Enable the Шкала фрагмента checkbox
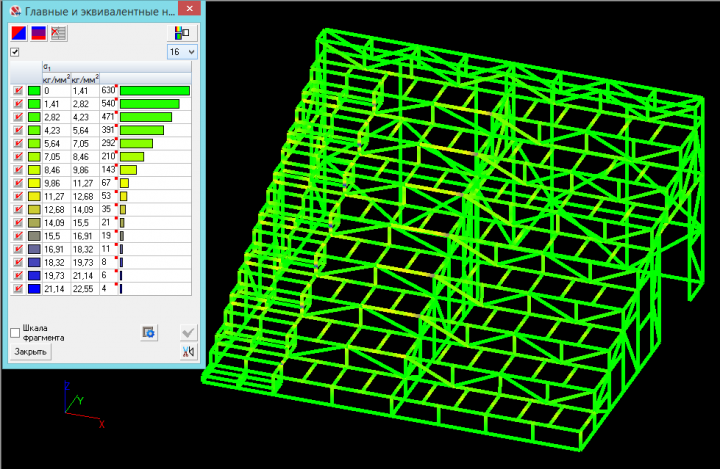720x469 pixels. 15,333
